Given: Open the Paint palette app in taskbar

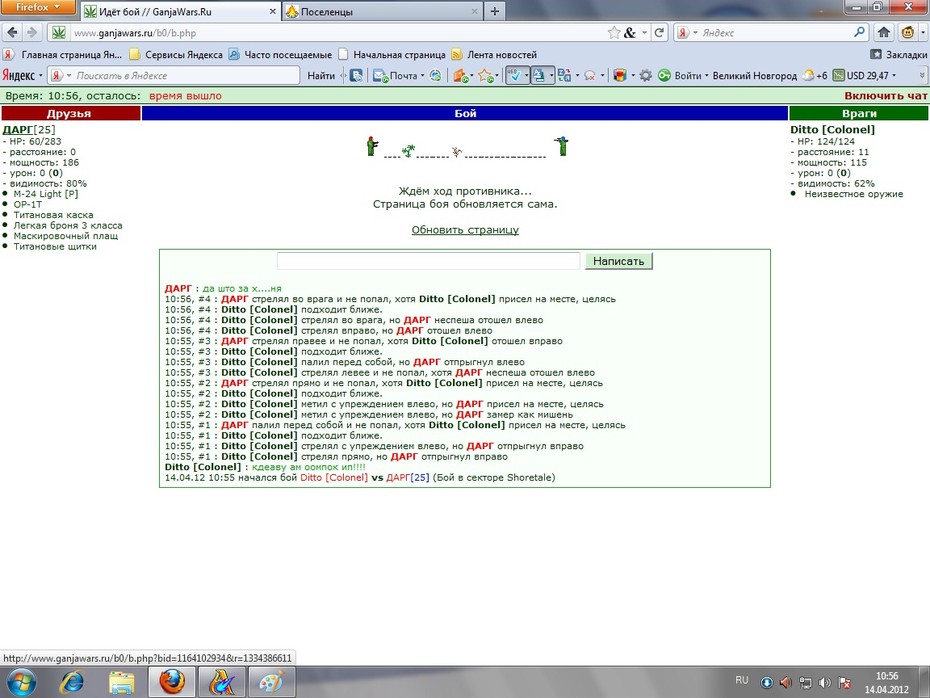Looking at the screenshot, I should [271, 683].
